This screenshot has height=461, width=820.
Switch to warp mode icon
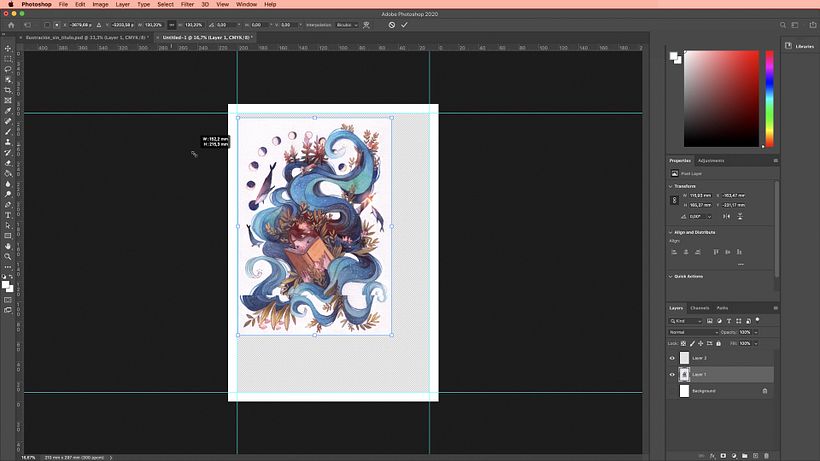click(367, 25)
